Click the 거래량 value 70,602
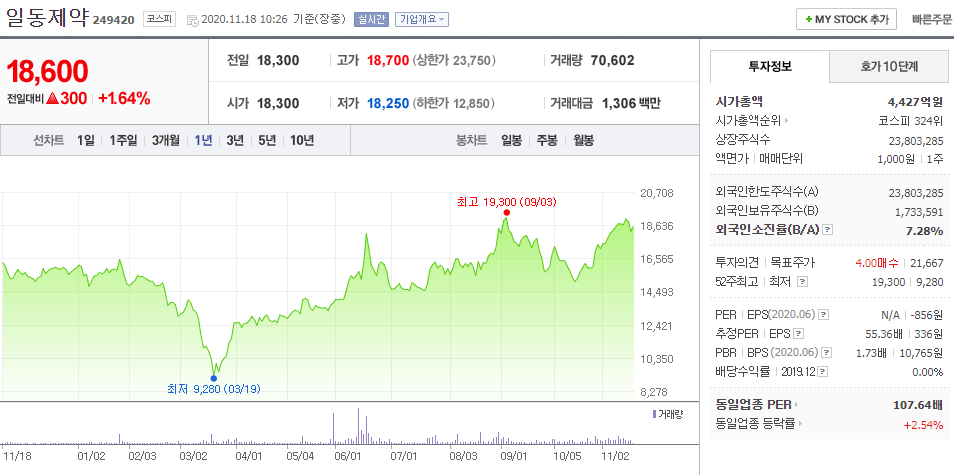 612,60
